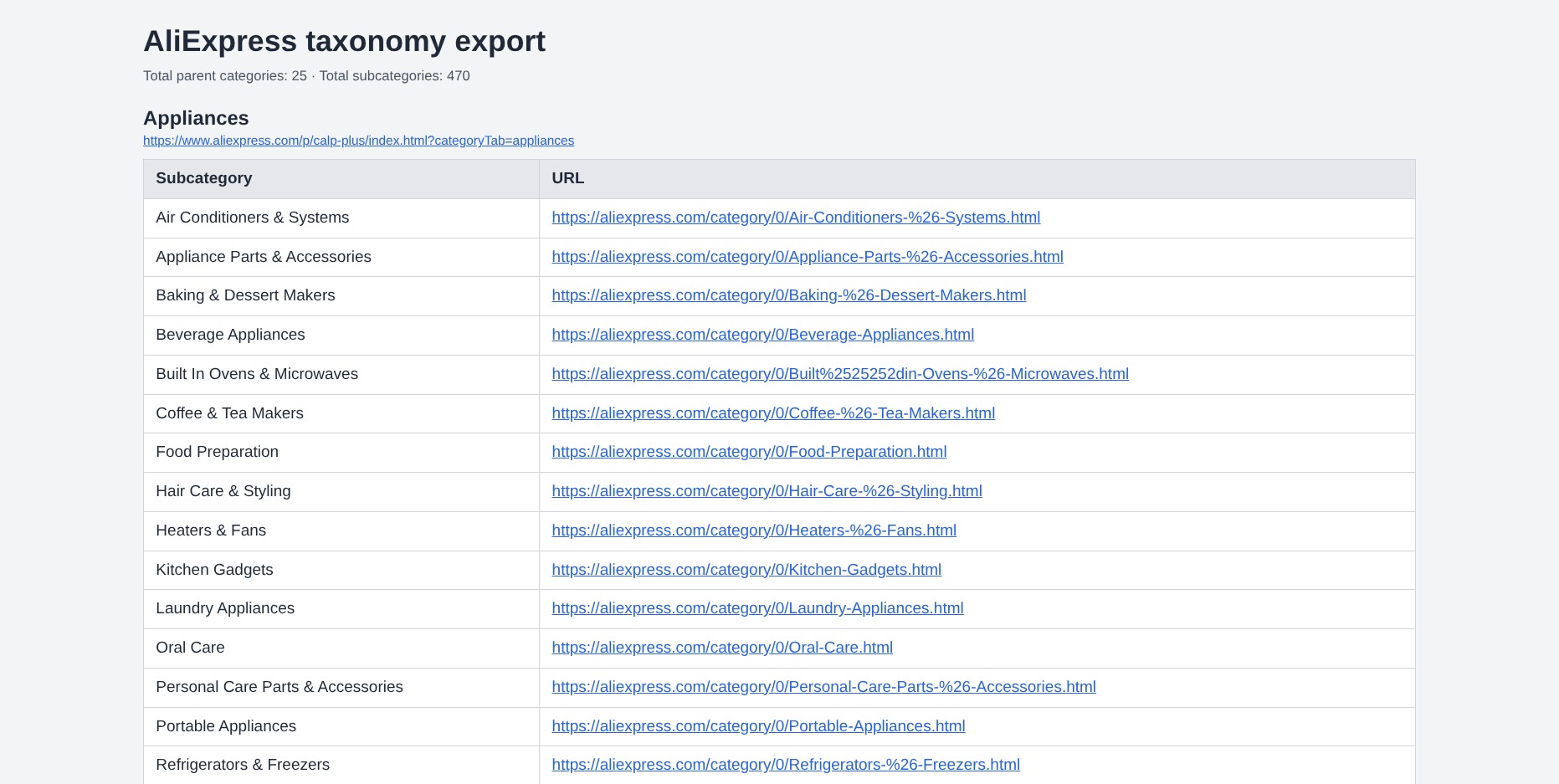
Task: Click the 'AliExpress taxonomy export' title
Action: tap(344, 41)
